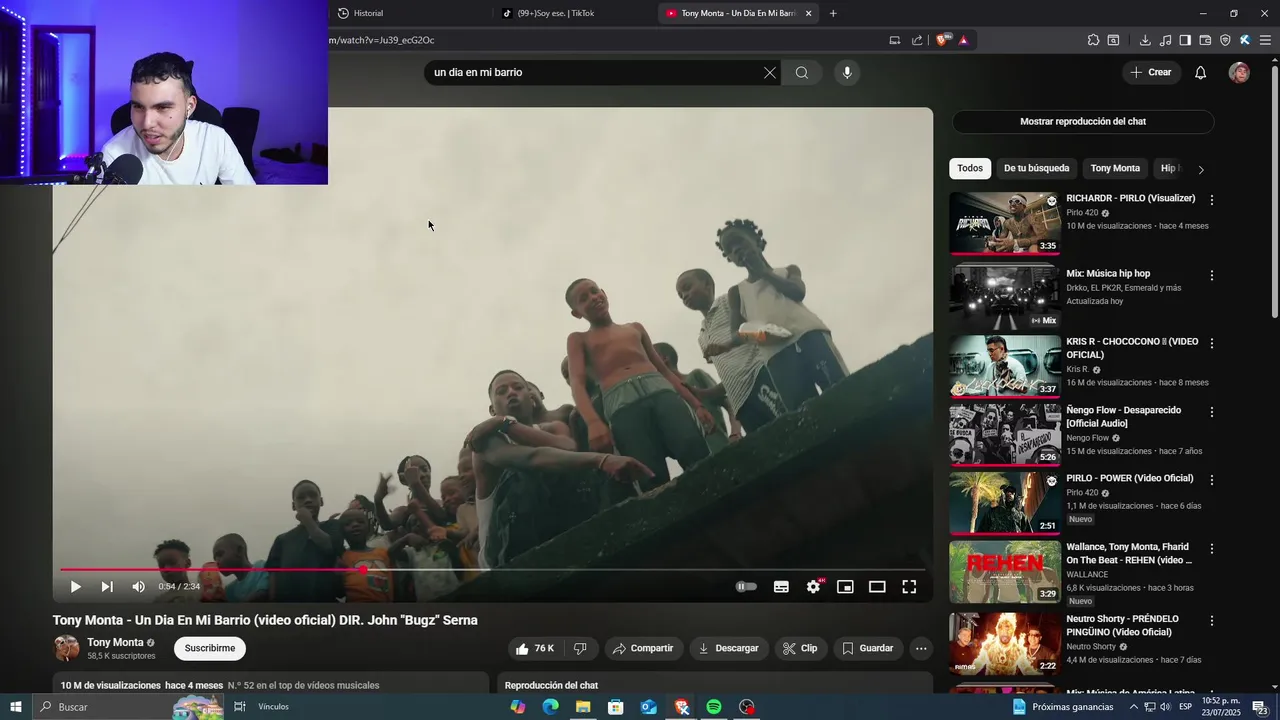
Task: Close the Tony Monta browser tab
Action: click(x=808, y=13)
